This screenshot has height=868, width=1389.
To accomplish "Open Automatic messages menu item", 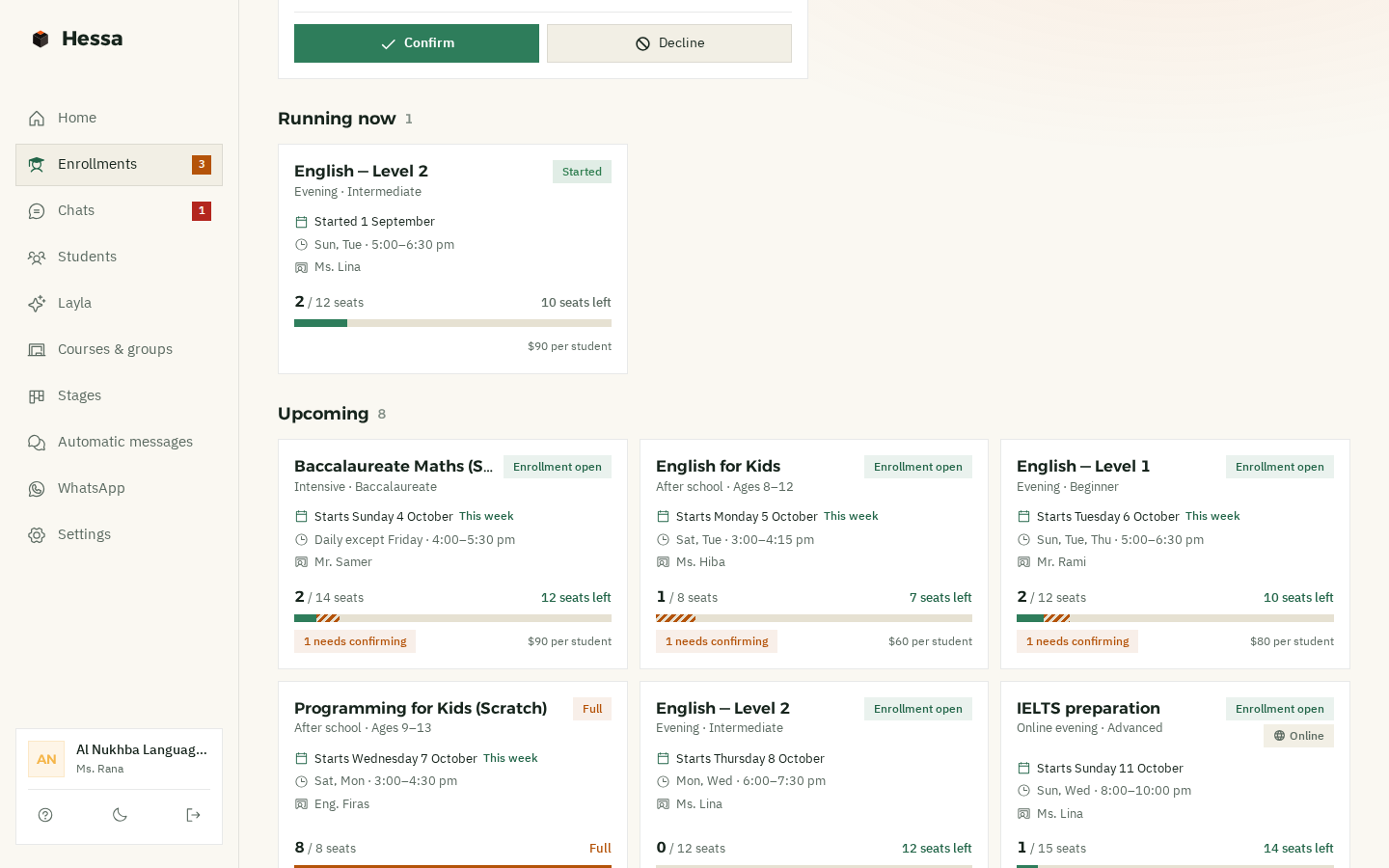I will [120, 442].
